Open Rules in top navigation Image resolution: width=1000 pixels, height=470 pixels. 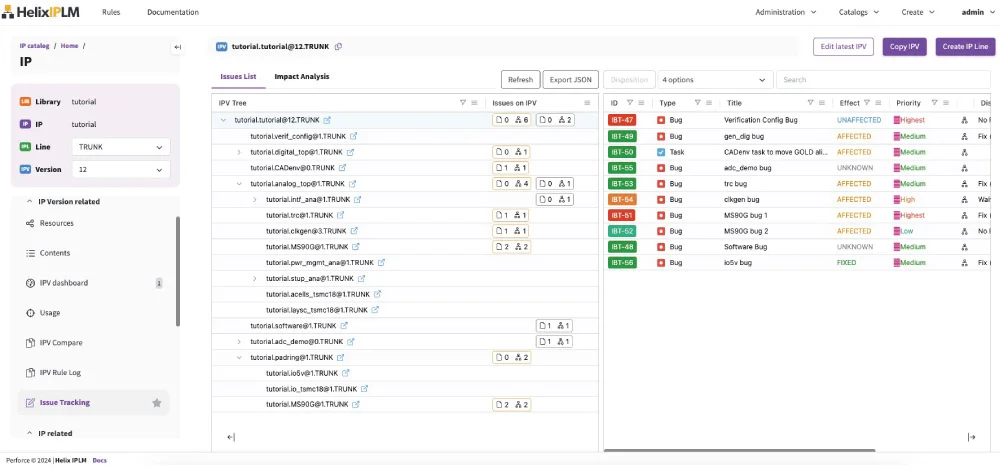[111, 12]
